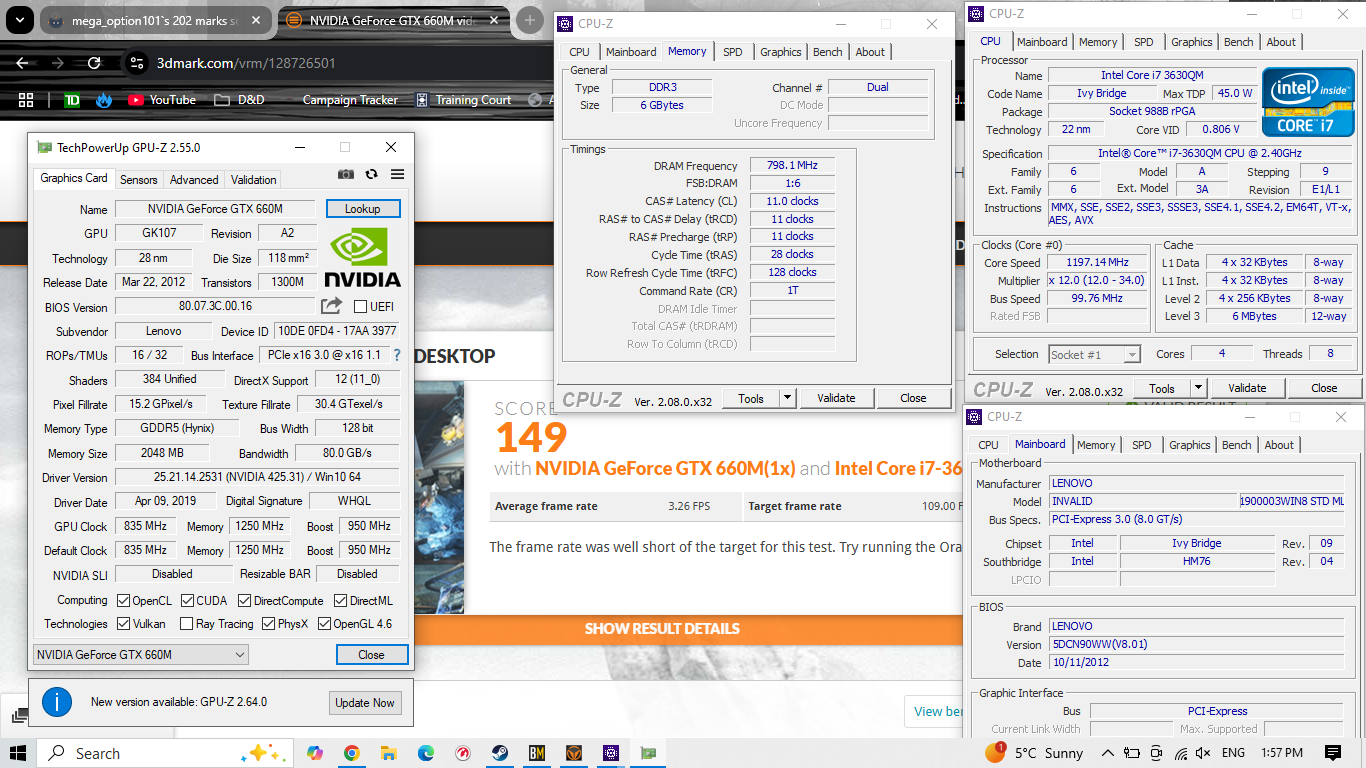Open File Explorer from the taskbar

(389, 753)
